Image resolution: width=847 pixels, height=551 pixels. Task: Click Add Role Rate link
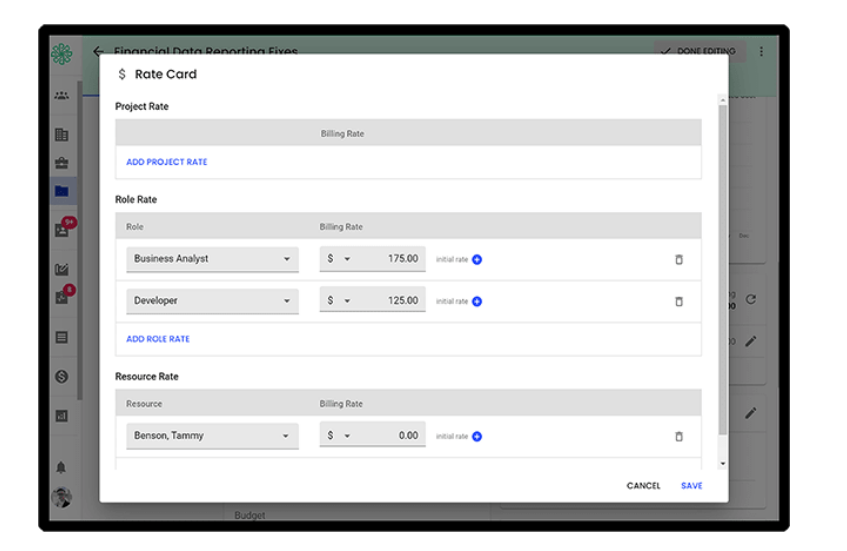(x=158, y=339)
